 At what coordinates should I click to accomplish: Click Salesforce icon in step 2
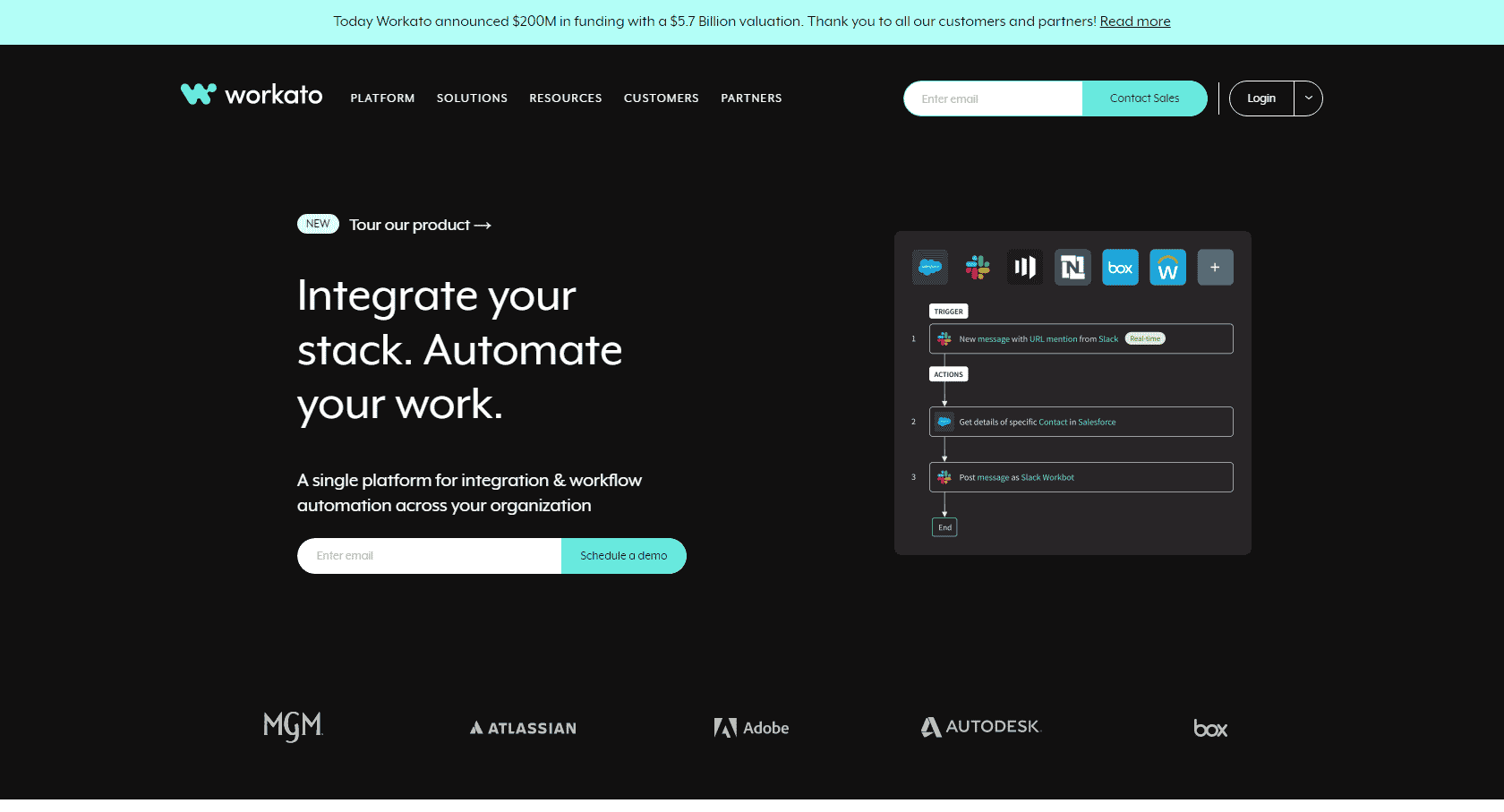coord(944,422)
